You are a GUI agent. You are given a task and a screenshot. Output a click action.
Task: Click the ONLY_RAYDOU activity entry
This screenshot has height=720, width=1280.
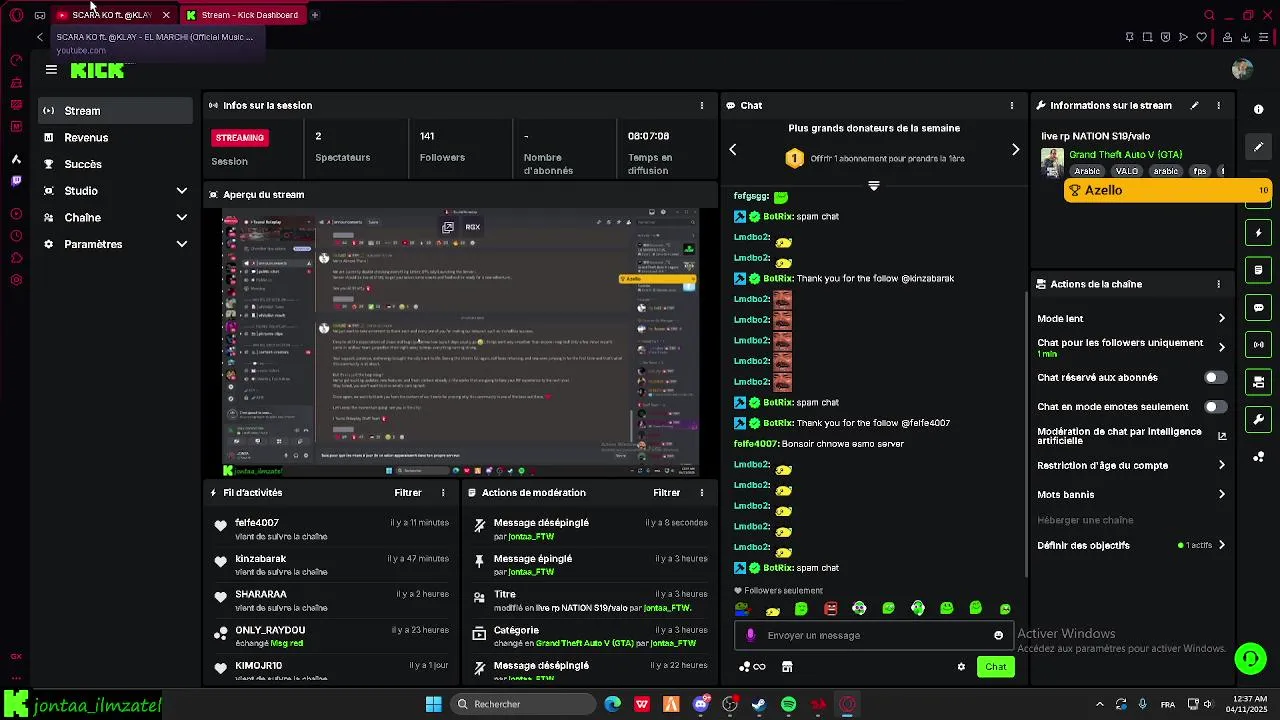tap(333, 637)
